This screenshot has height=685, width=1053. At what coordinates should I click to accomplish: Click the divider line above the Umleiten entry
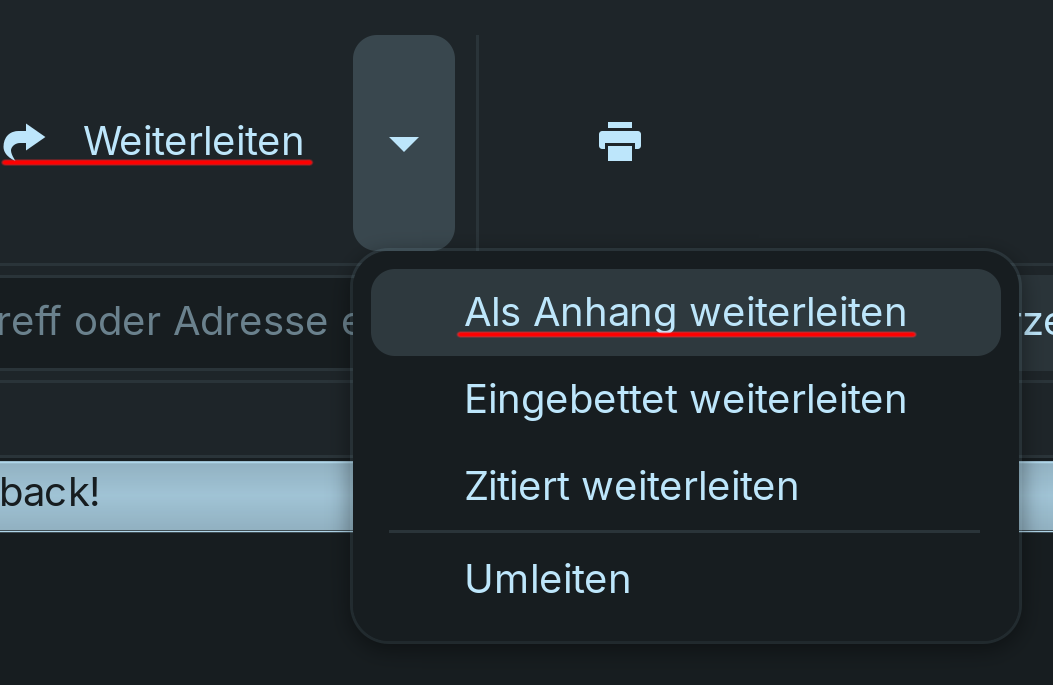[685, 532]
